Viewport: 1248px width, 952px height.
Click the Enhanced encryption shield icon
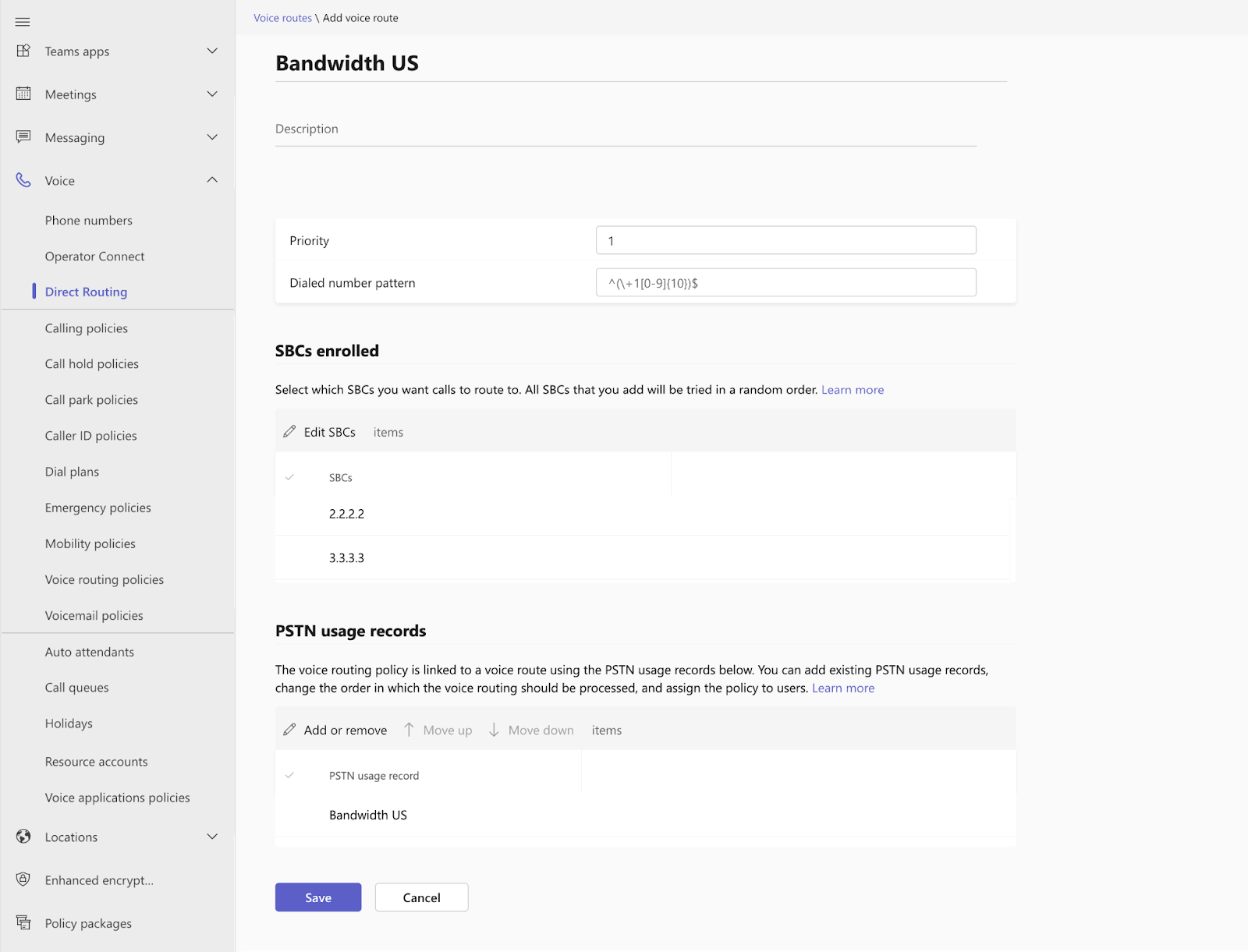(23, 879)
